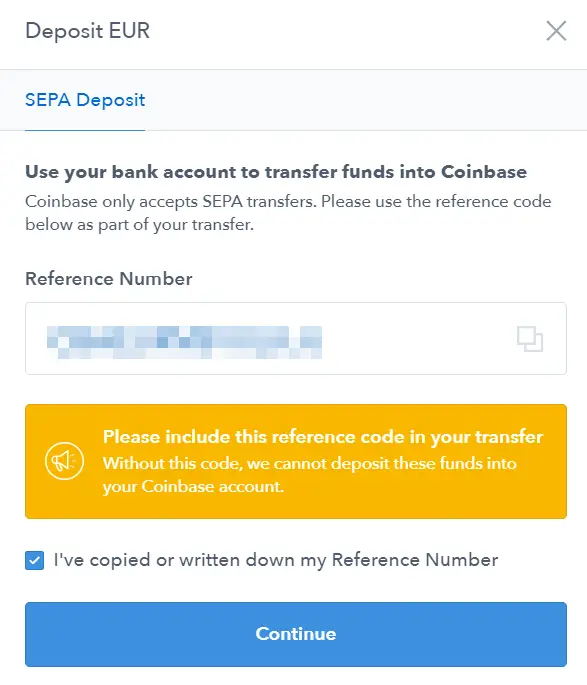Click the Deposit EUR dialog title
Image resolution: width=587 pixels, height=685 pixels.
pyautogui.click(x=87, y=31)
